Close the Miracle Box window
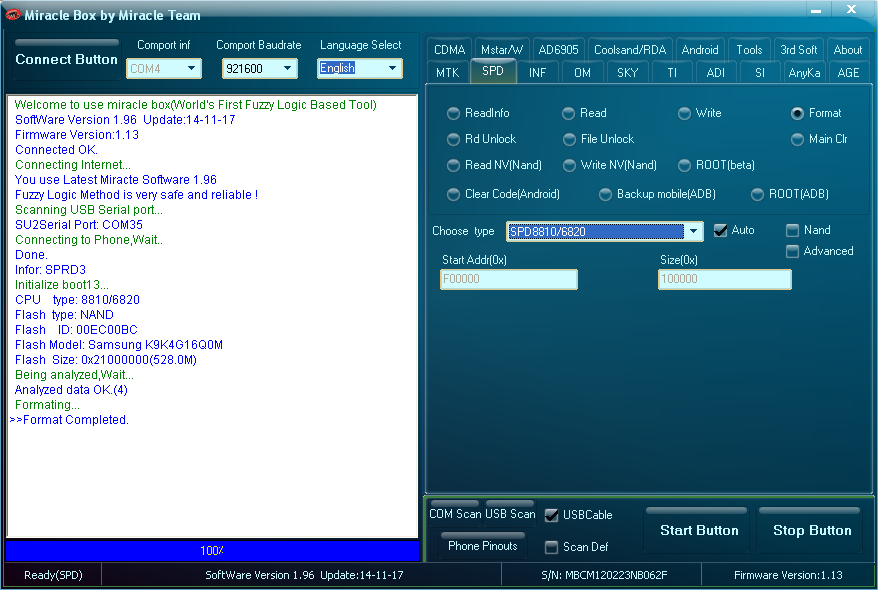Viewport: 878px width, 590px height. click(x=851, y=10)
